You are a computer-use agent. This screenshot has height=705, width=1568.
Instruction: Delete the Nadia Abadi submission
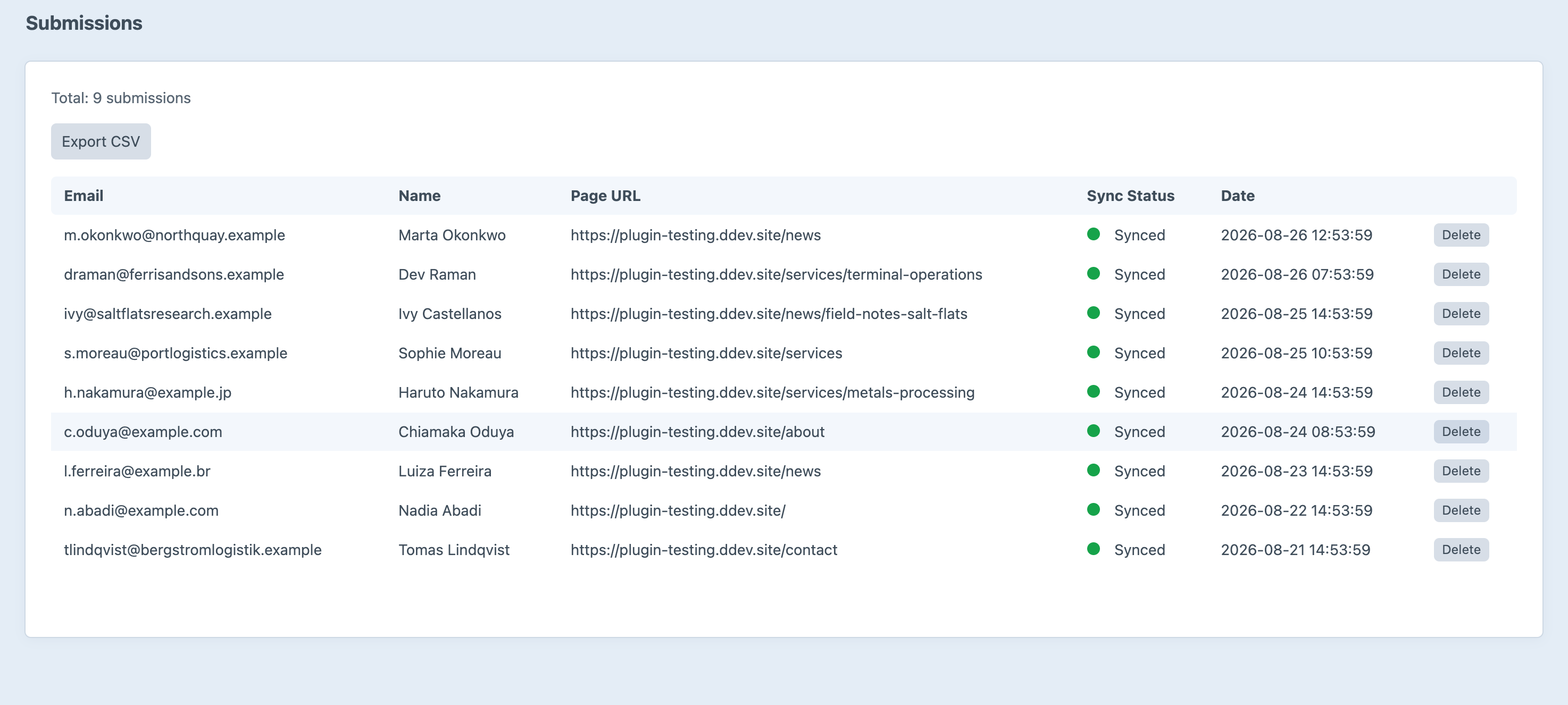tap(1461, 510)
